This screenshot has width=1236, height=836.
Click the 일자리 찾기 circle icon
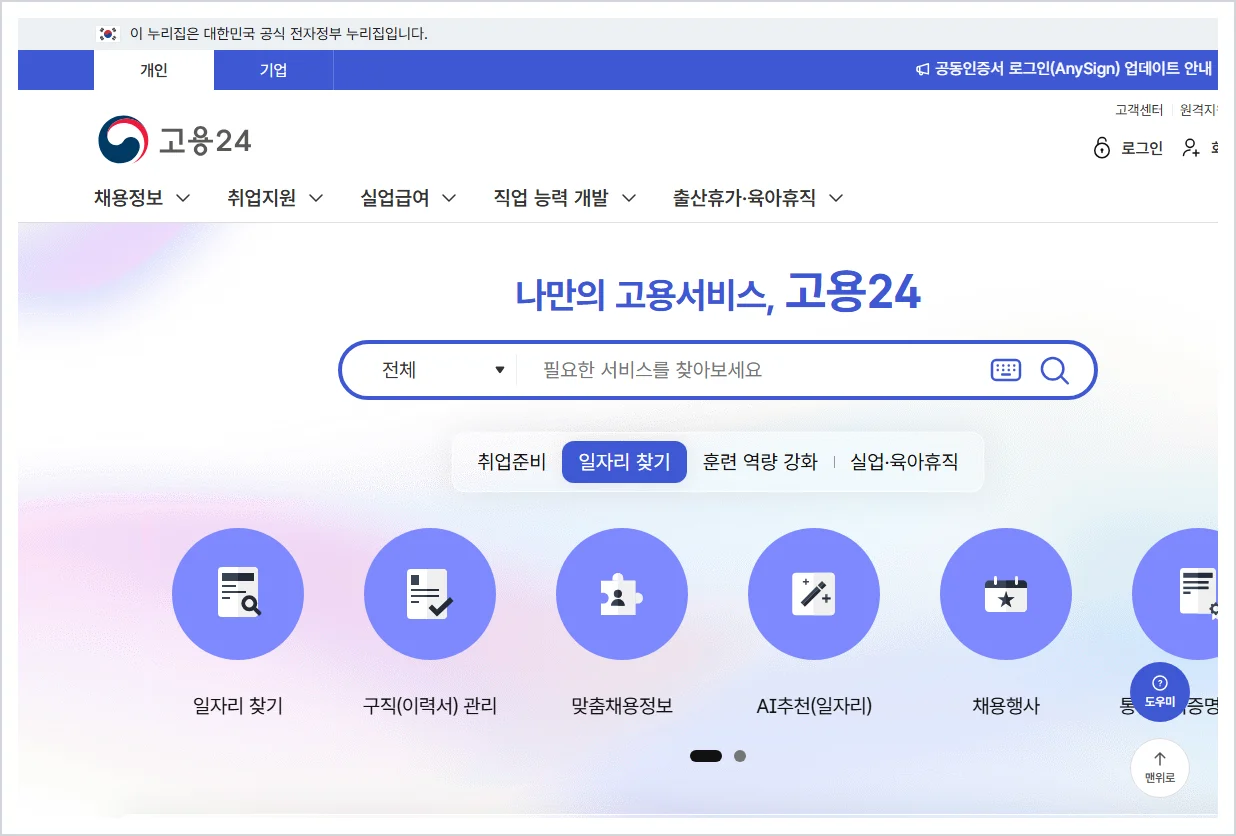(238, 594)
